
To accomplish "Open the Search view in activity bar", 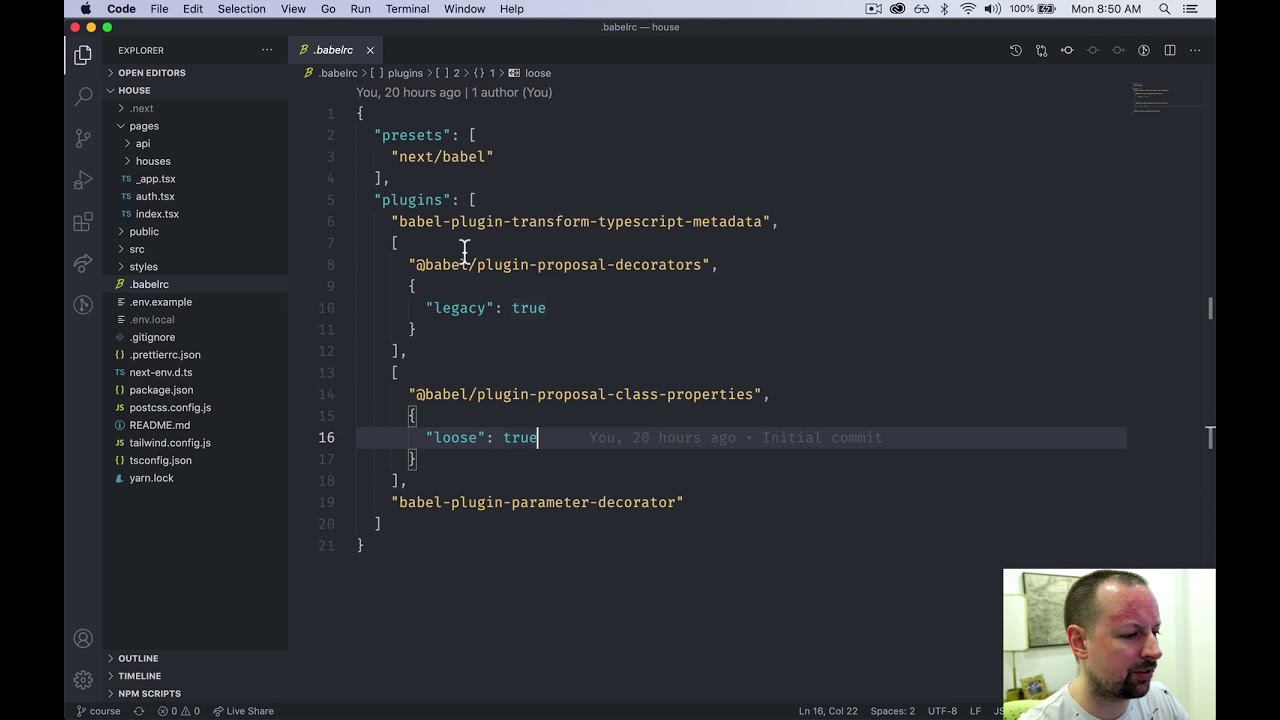I will coord(83,96).
